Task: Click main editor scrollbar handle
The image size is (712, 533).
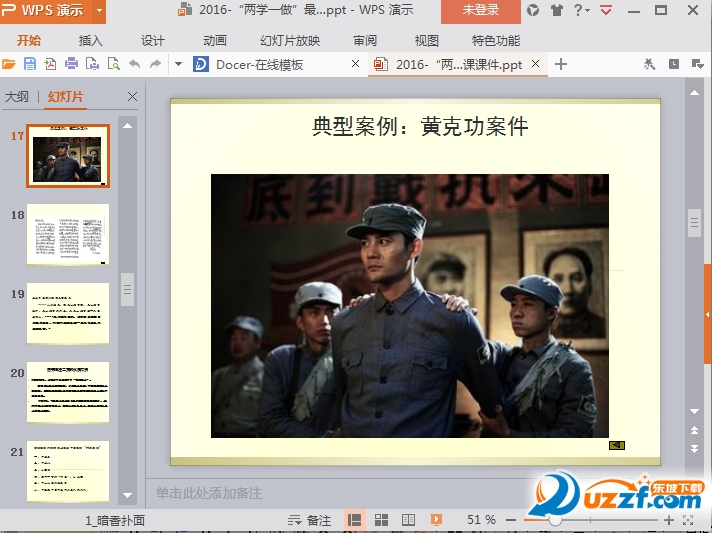Action: point(694,222)
